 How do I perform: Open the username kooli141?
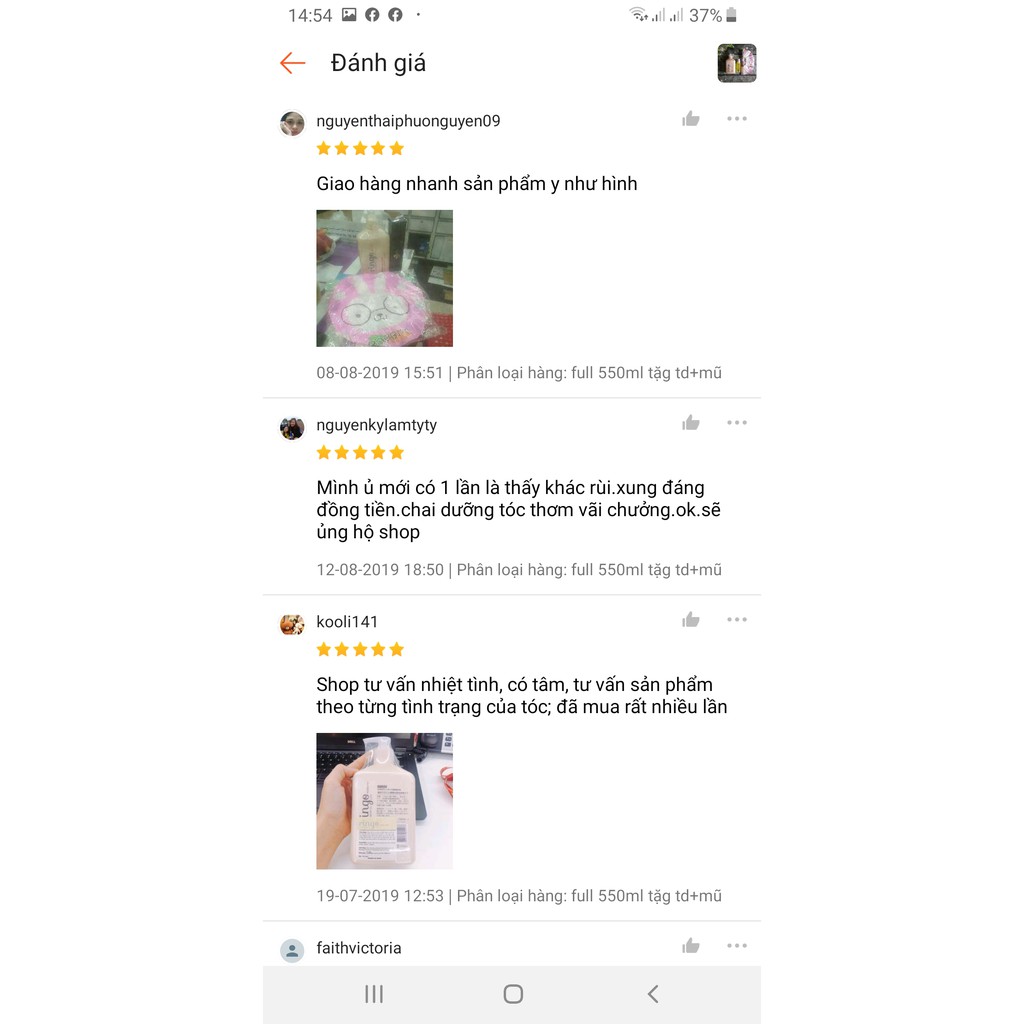click(x=347, y=622)
